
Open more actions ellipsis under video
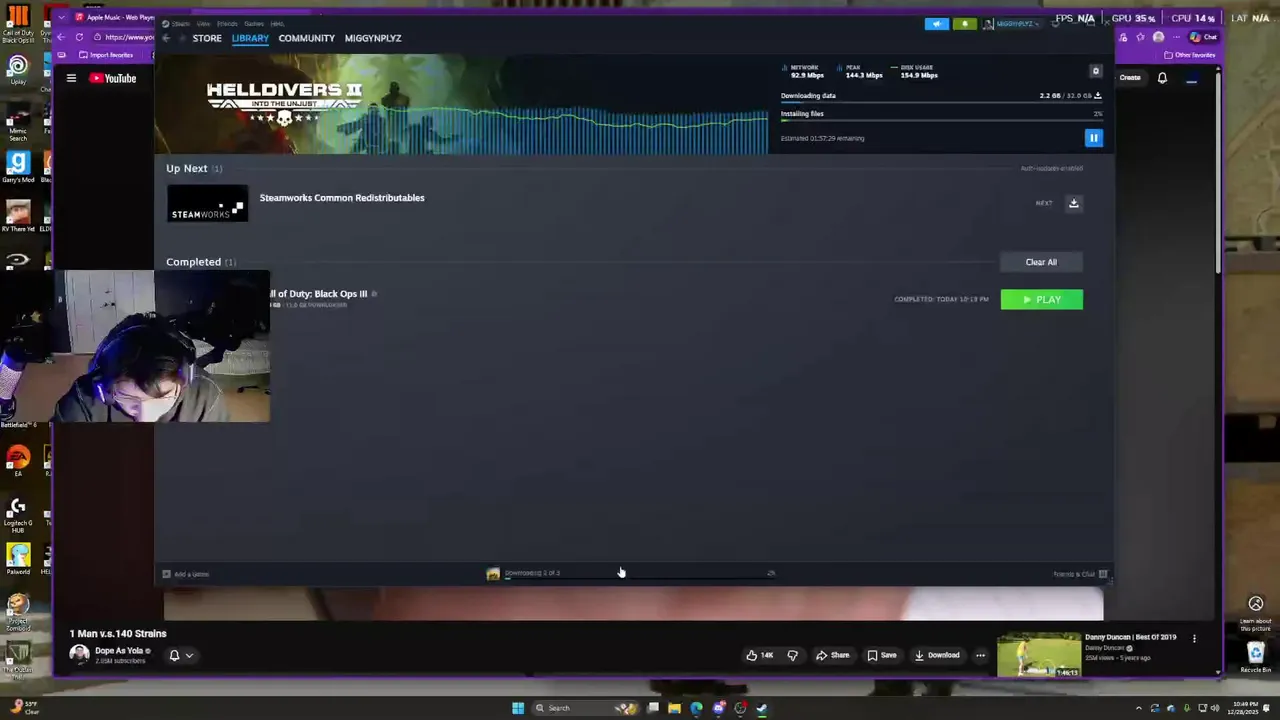pos(980,655)
